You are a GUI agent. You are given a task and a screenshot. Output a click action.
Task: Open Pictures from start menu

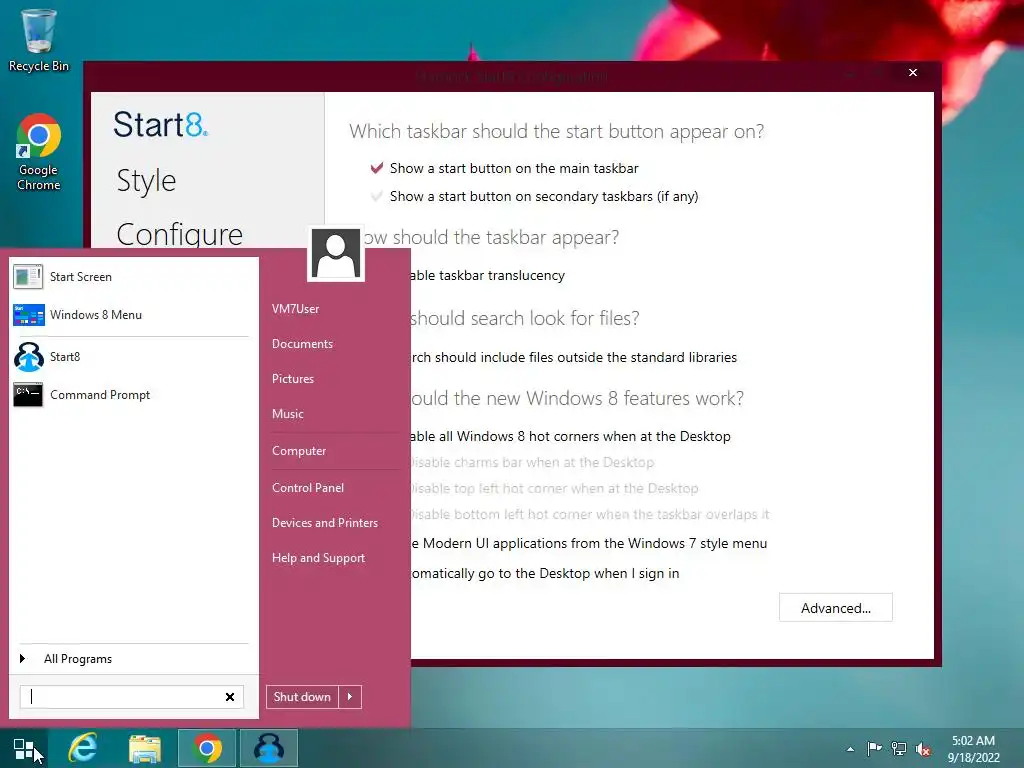[x=293, y=379]
